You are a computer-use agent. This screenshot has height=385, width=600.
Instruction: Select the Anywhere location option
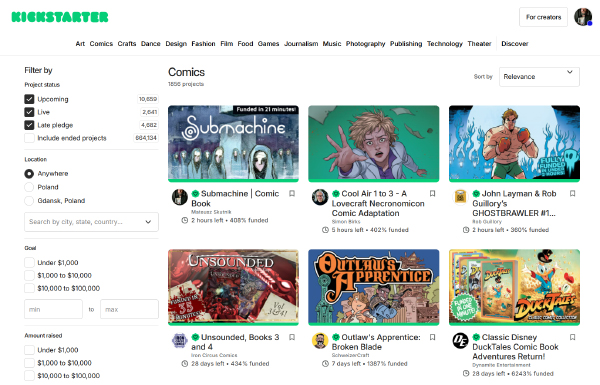29,174
